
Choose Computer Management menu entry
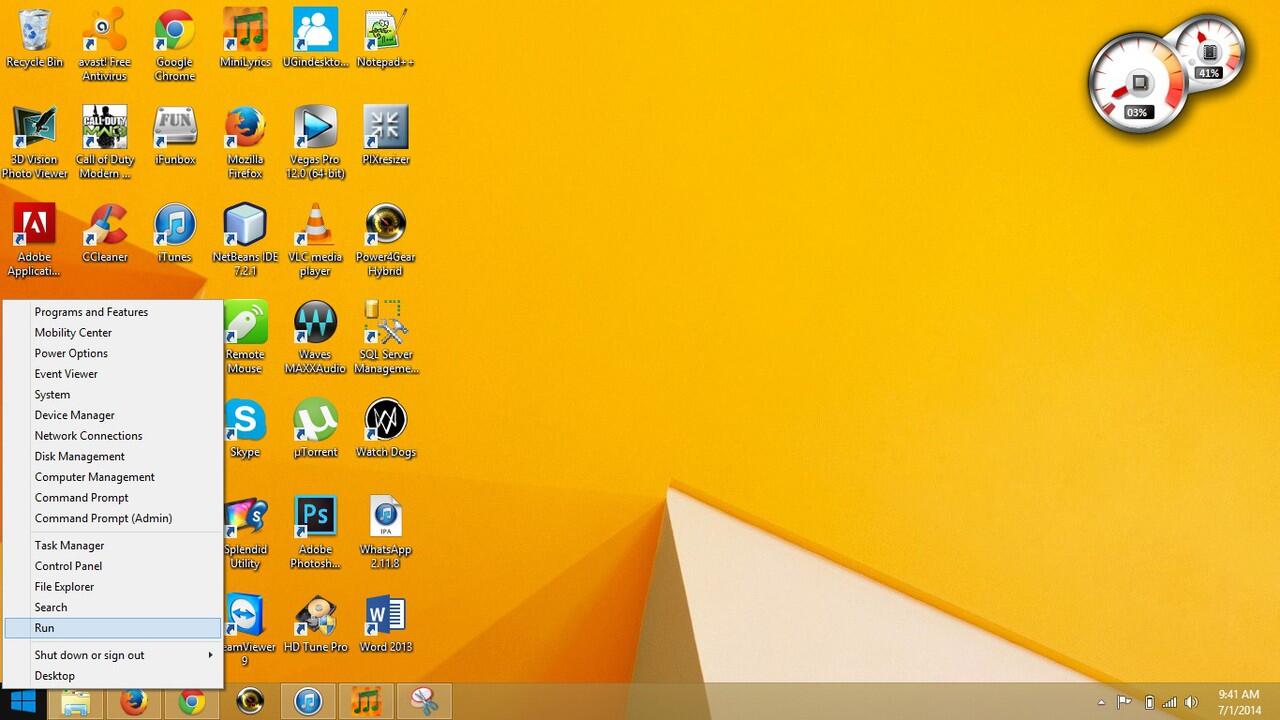click(x=113, y=477)
